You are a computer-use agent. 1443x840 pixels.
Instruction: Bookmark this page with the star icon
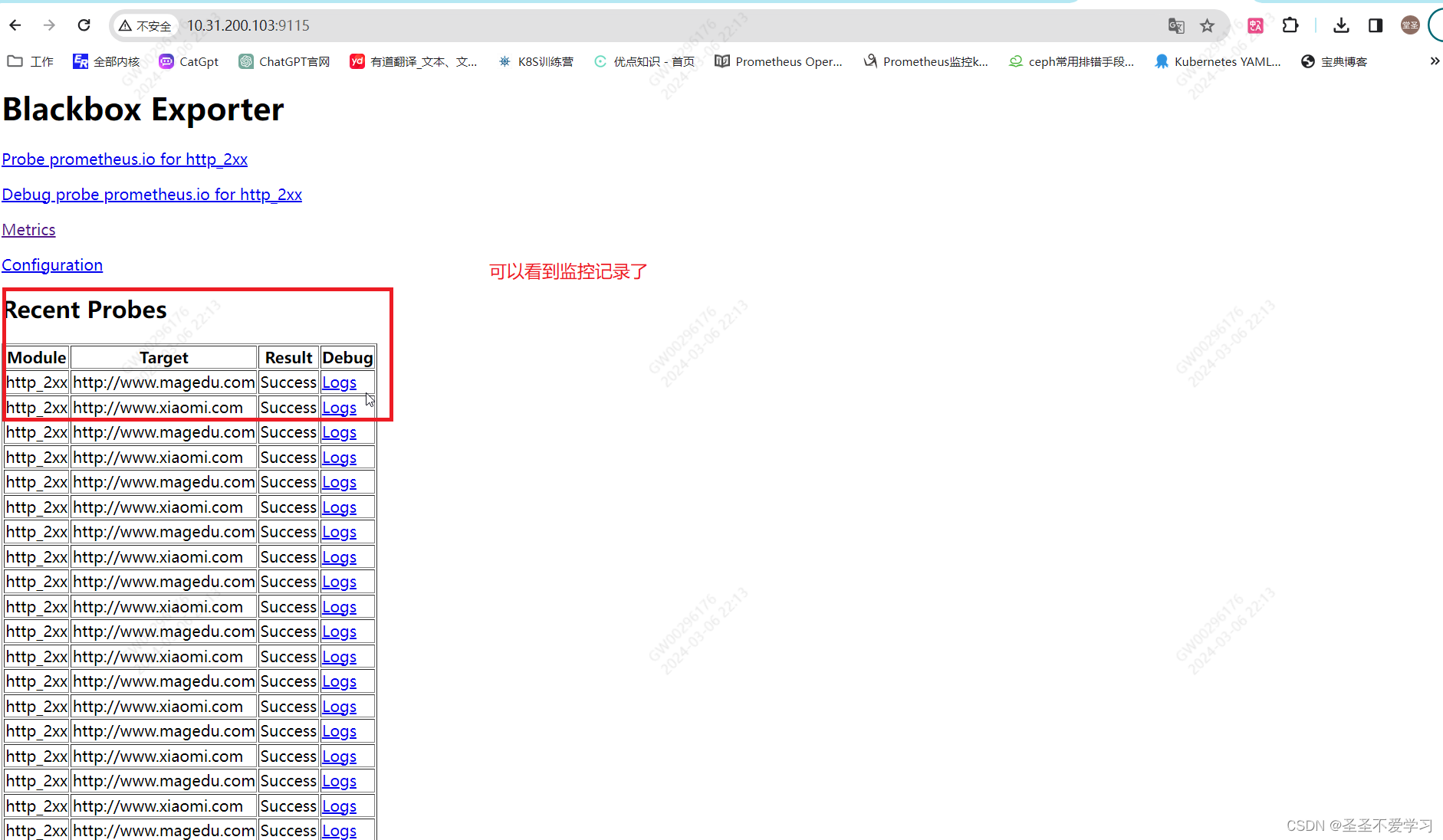tap(1208, 25)
